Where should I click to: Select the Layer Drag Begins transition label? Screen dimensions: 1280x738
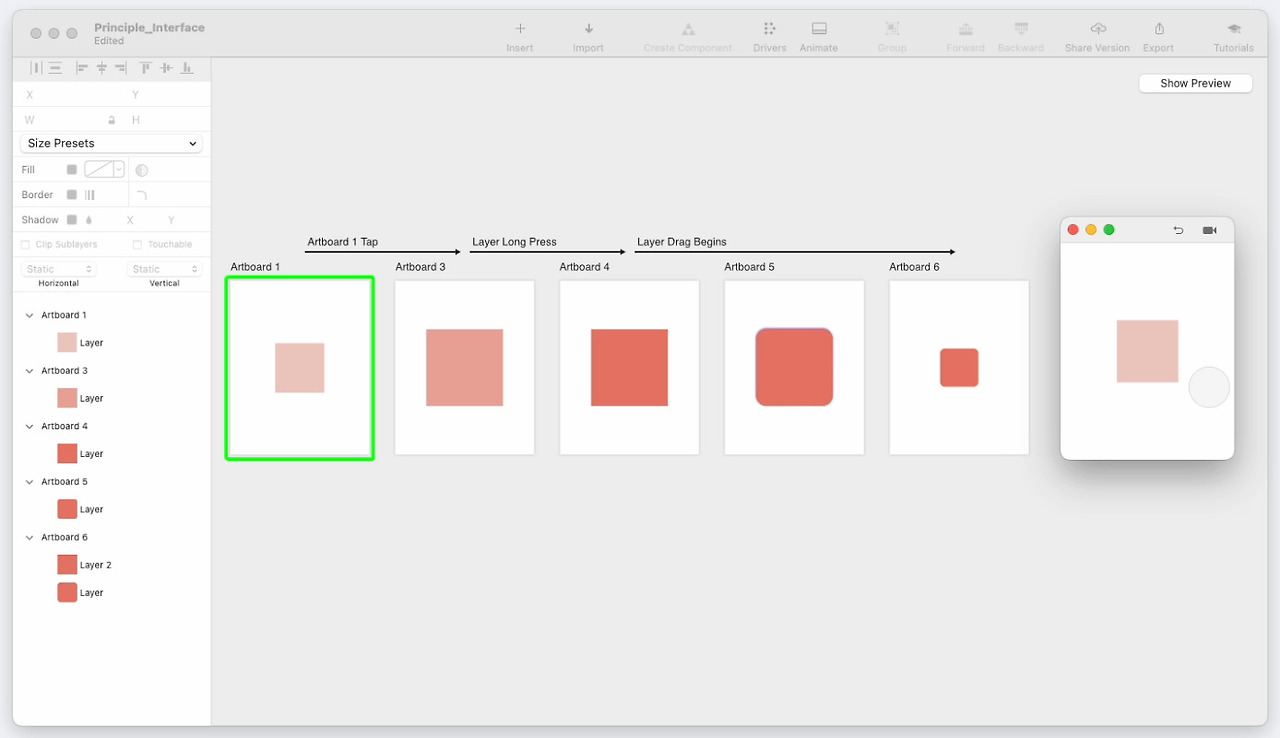coord(682,242)
